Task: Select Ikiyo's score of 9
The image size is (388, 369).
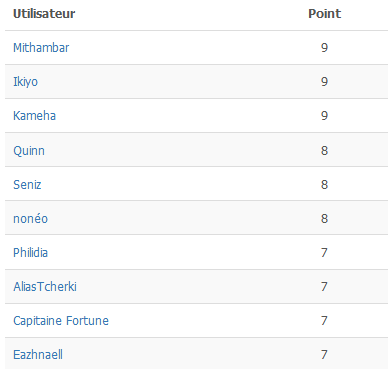Action: tap(324, 82)
